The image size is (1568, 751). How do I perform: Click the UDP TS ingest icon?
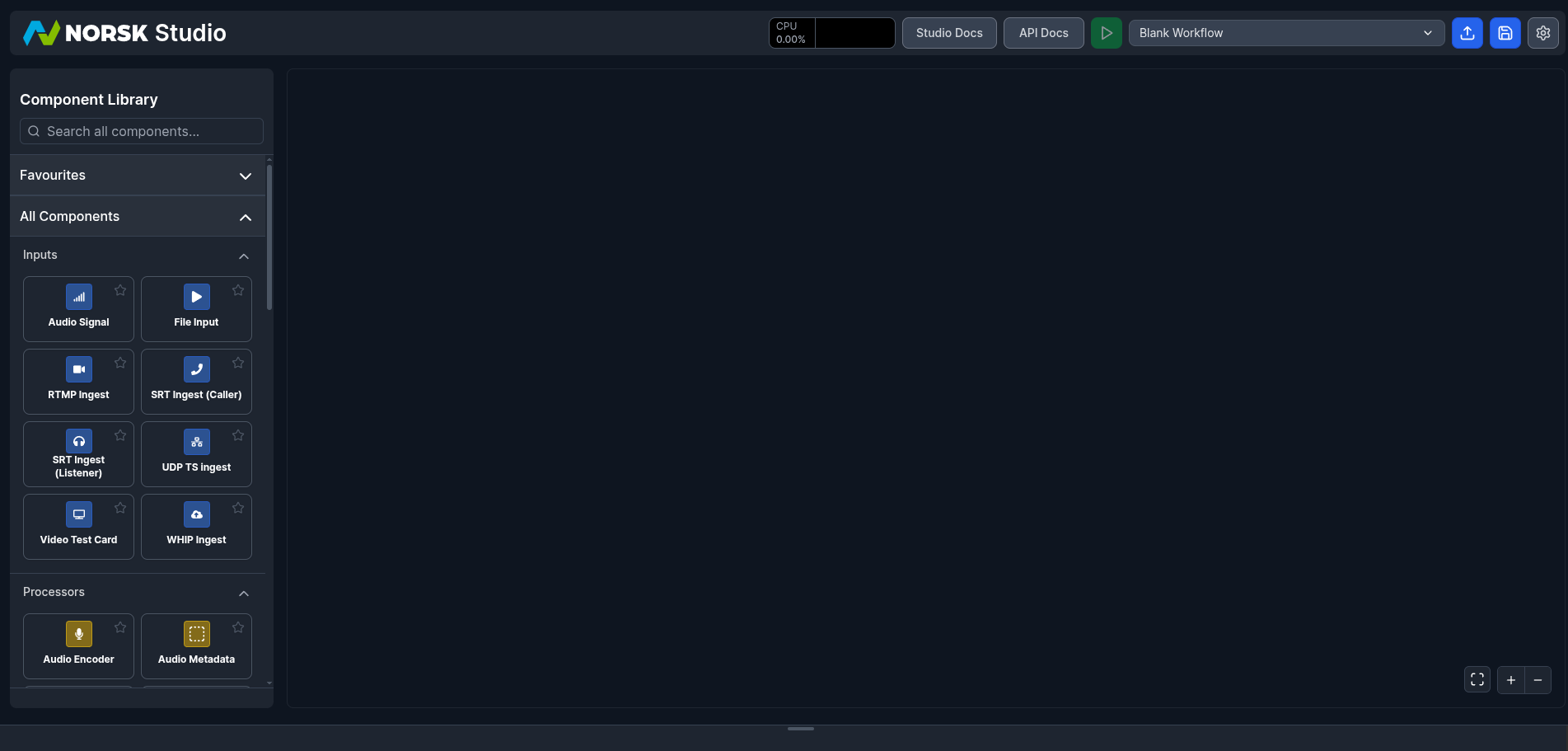[x=197, y=442]
